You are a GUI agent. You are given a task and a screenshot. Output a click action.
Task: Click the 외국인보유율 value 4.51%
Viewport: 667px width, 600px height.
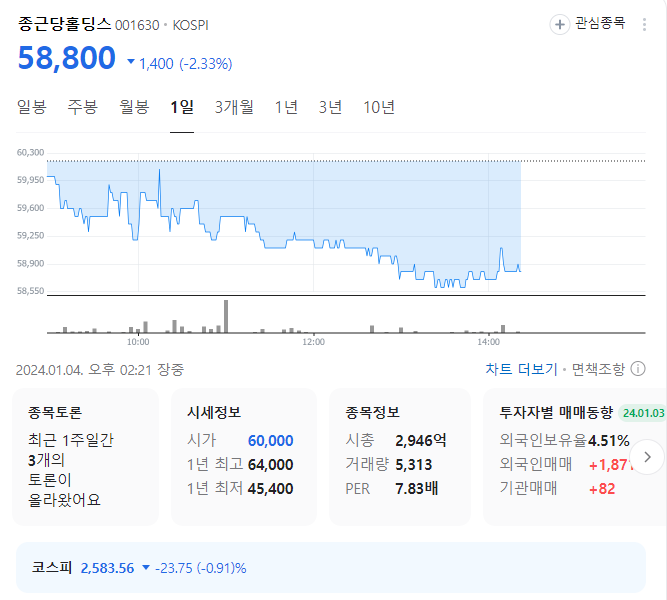[x=609, y=440]
